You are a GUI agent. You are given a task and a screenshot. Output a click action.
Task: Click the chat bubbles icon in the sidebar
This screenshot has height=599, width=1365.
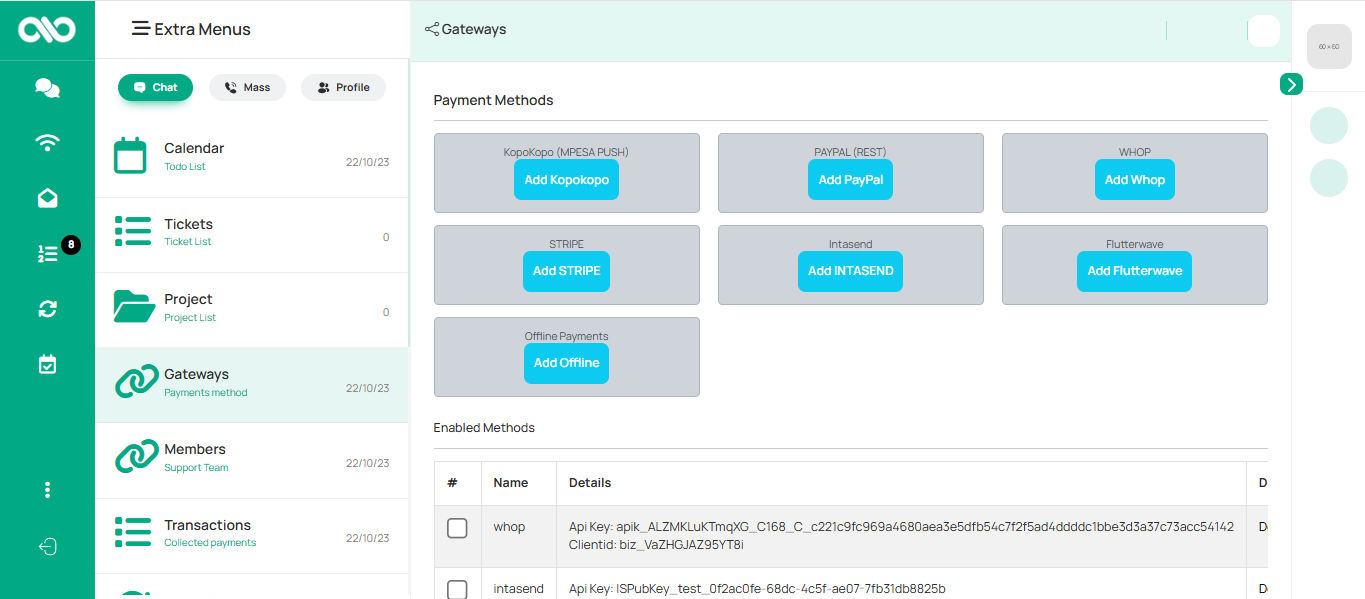click(46, 87)
